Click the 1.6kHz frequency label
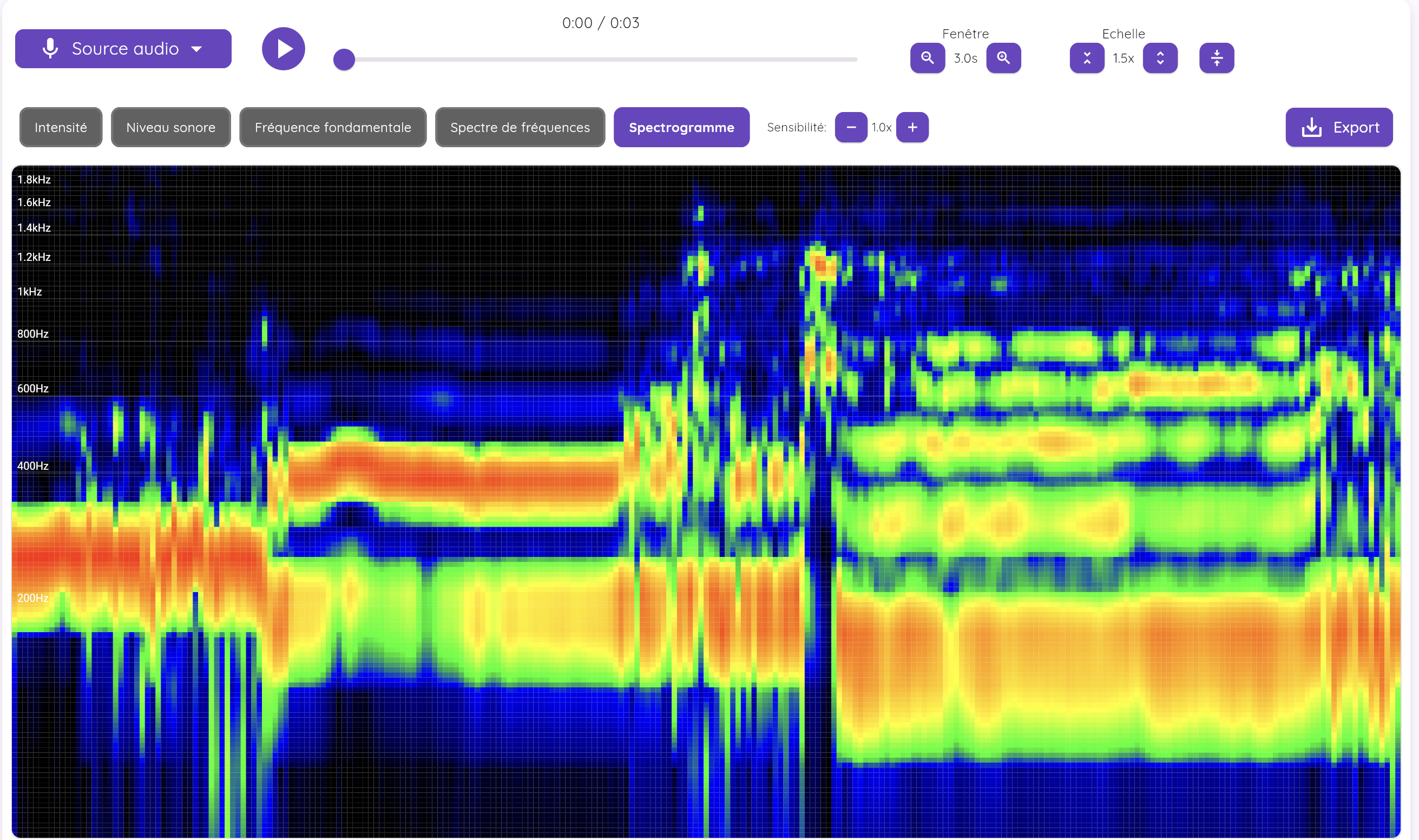The height and width of the screenshot is (840, 1419). tap(34, 202)
